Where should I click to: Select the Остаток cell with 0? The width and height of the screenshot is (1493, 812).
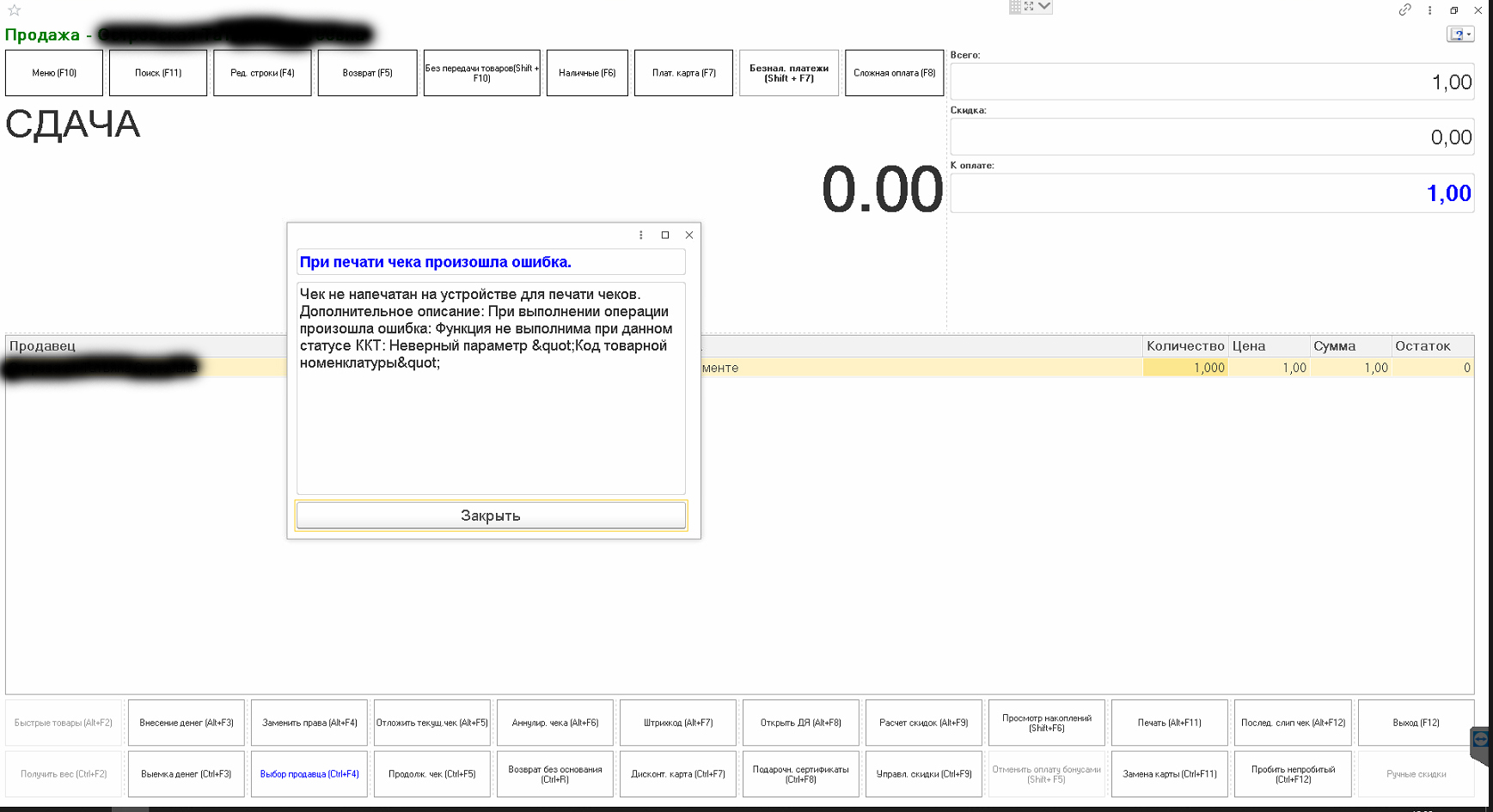(1433, 368)
